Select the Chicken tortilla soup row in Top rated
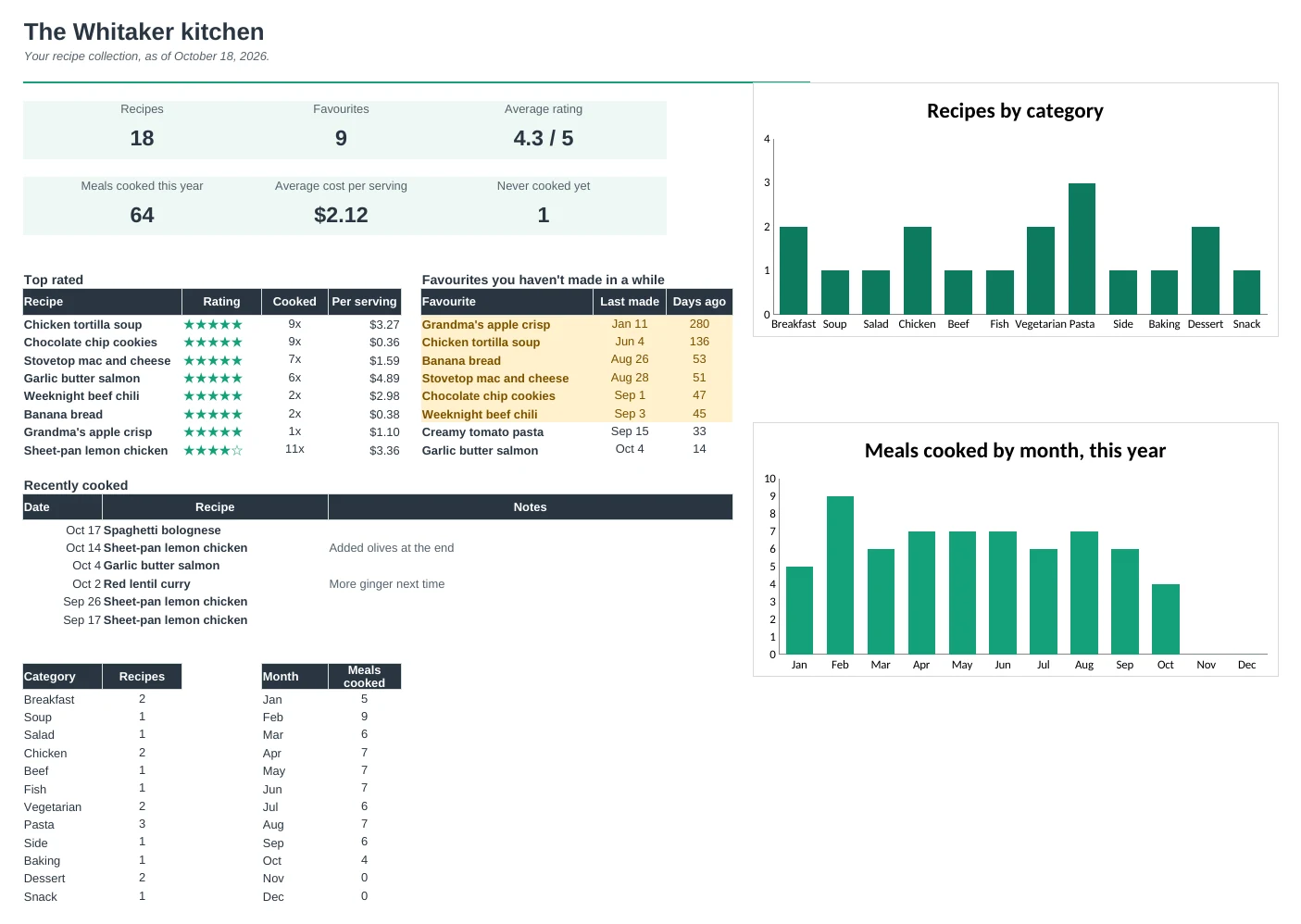 tap(212, 325)
